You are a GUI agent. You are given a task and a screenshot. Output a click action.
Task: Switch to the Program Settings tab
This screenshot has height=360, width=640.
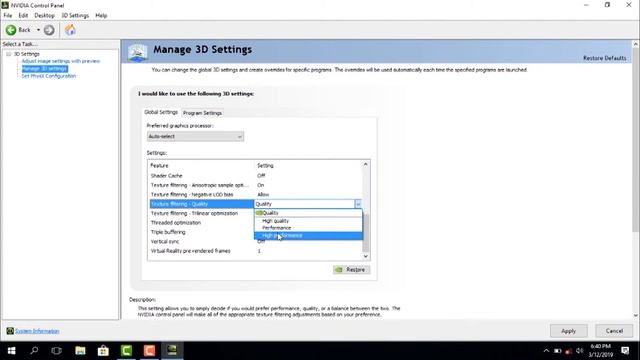coord(202,113)
